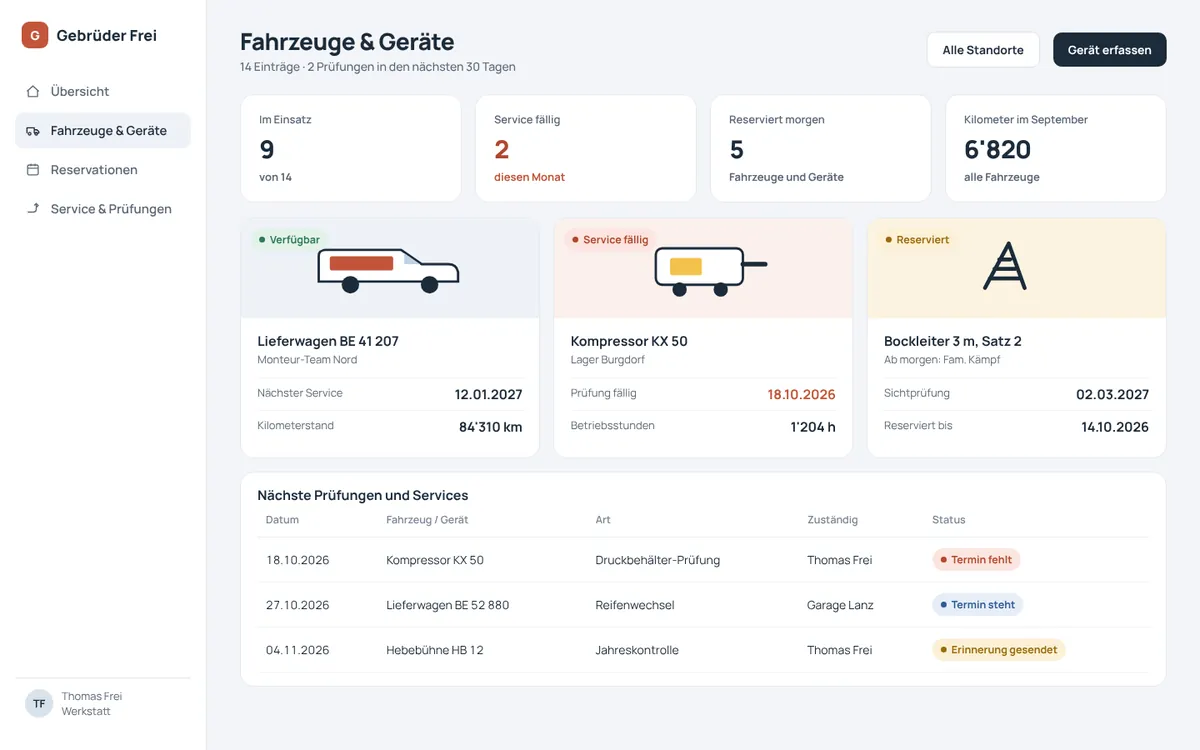Select Fahrzeuge & Geräte in sidebar
This screenshot has width=1200, height=750.
click(x=103, y=131)
